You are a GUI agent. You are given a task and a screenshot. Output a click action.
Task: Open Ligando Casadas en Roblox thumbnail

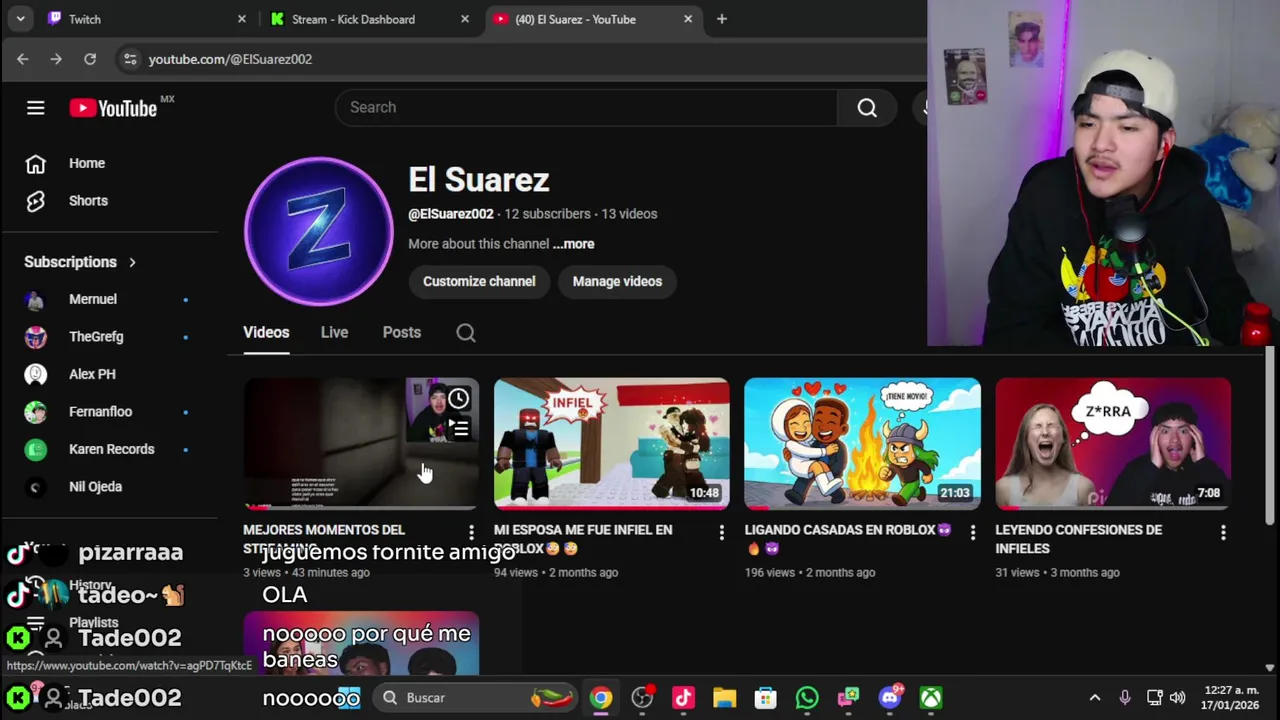point(863,444)
